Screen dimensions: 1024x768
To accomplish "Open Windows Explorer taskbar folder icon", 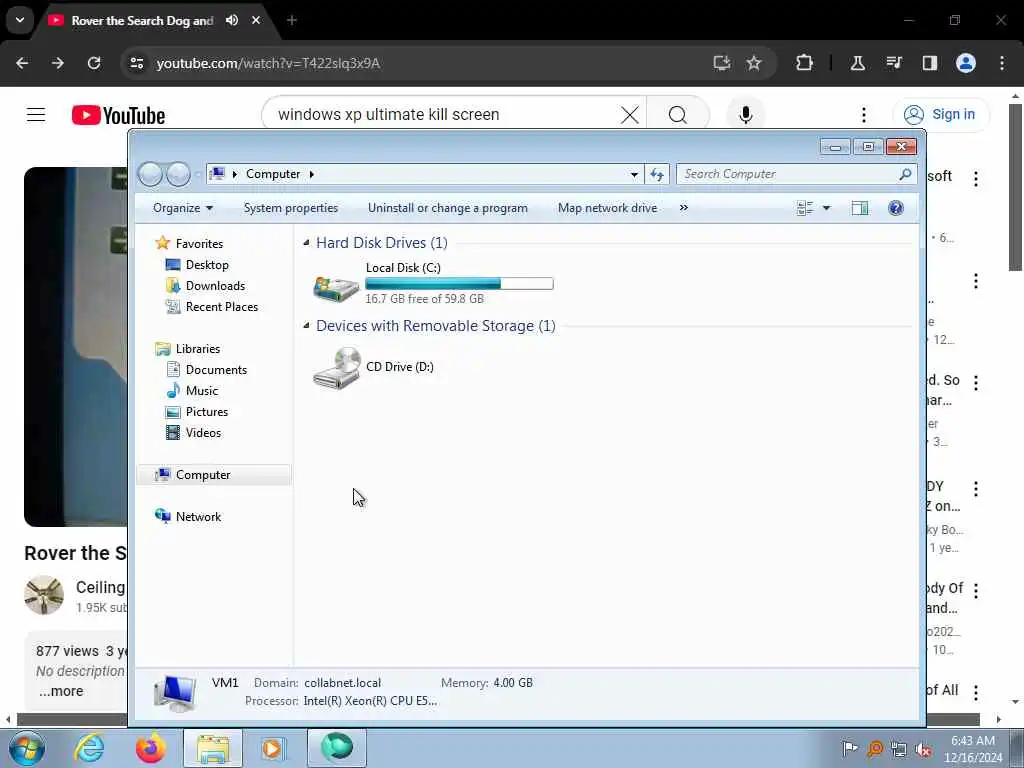I will pyautogui.click(x=212, y=748).
